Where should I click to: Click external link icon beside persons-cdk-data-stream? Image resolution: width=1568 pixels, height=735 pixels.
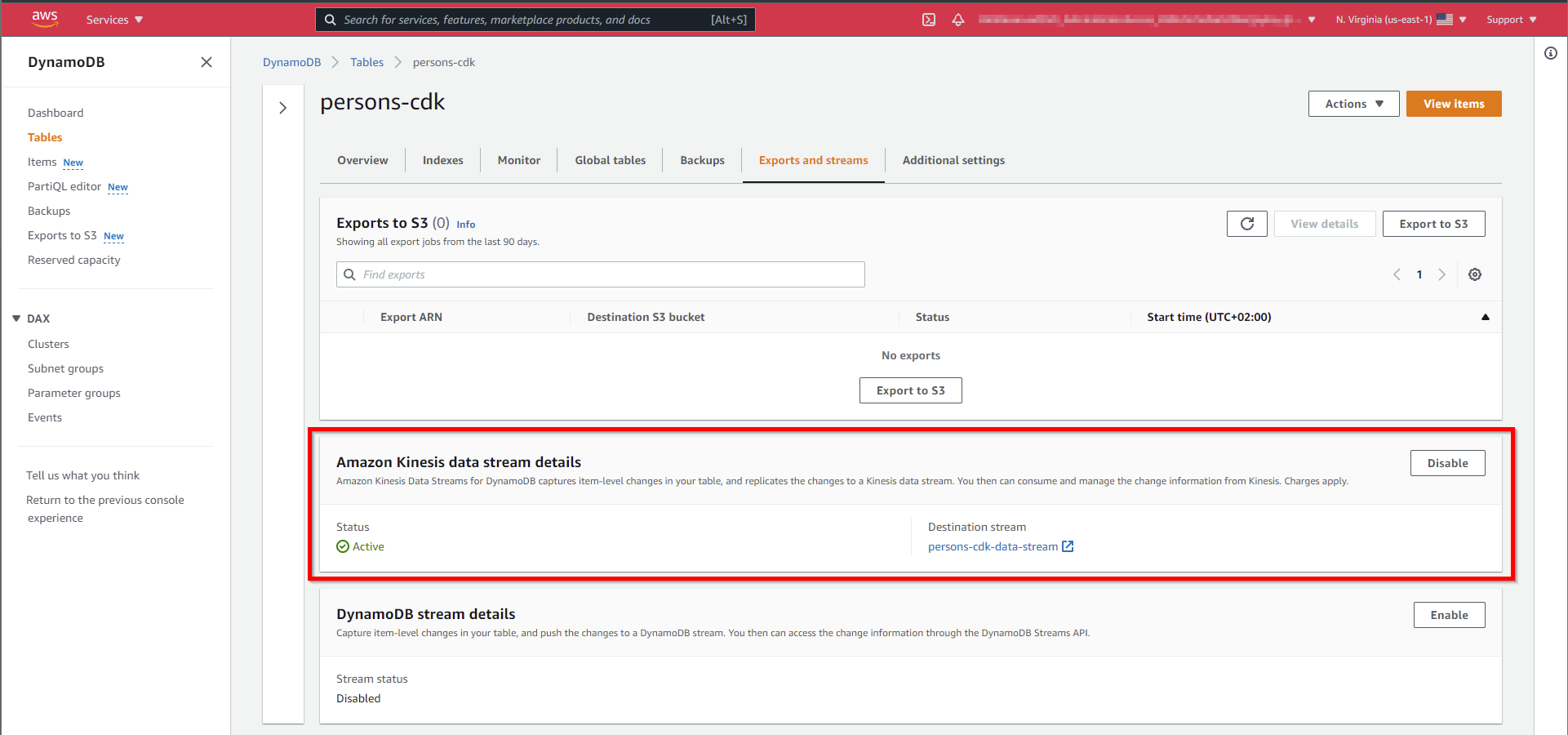click(1068, 546)
